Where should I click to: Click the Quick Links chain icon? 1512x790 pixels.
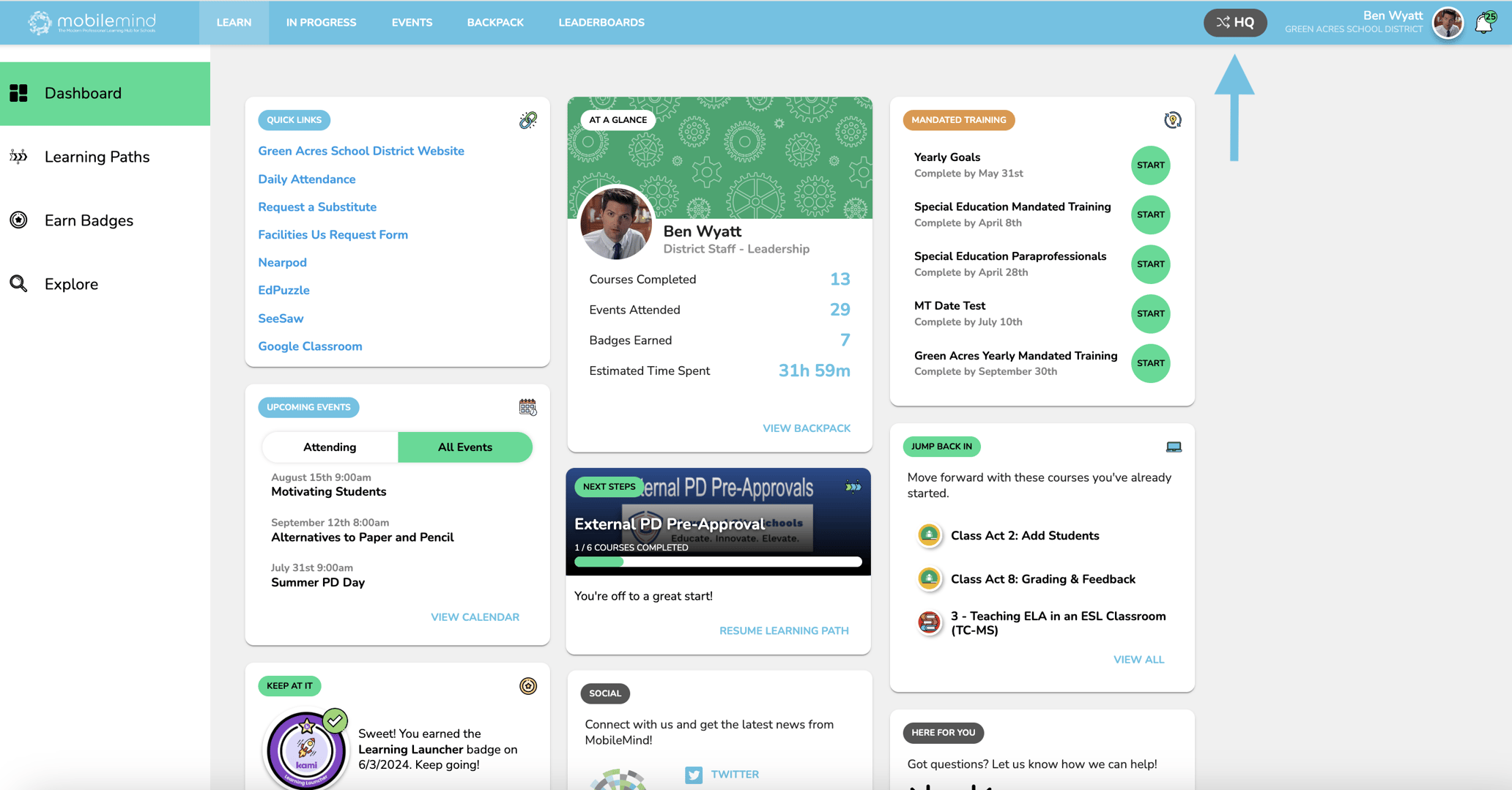527,120
